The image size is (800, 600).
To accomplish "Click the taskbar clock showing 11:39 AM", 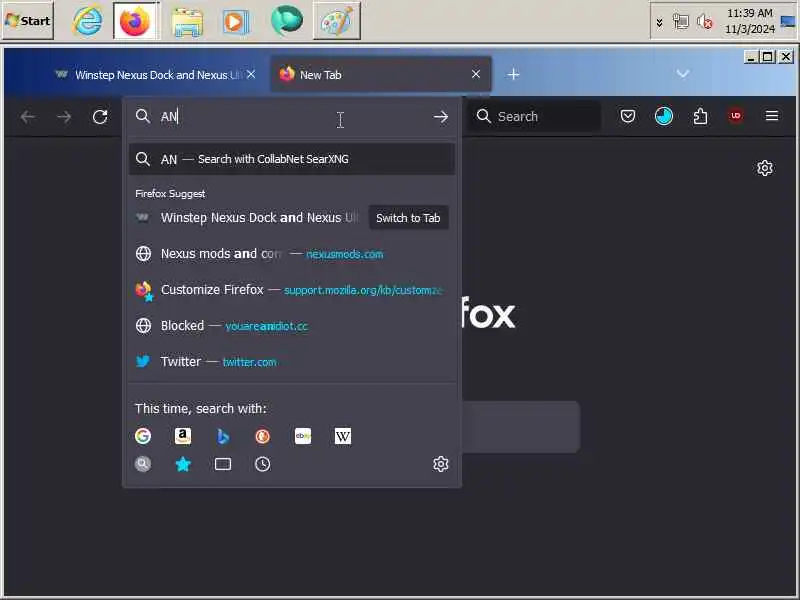I will click(x=749, y=21).
